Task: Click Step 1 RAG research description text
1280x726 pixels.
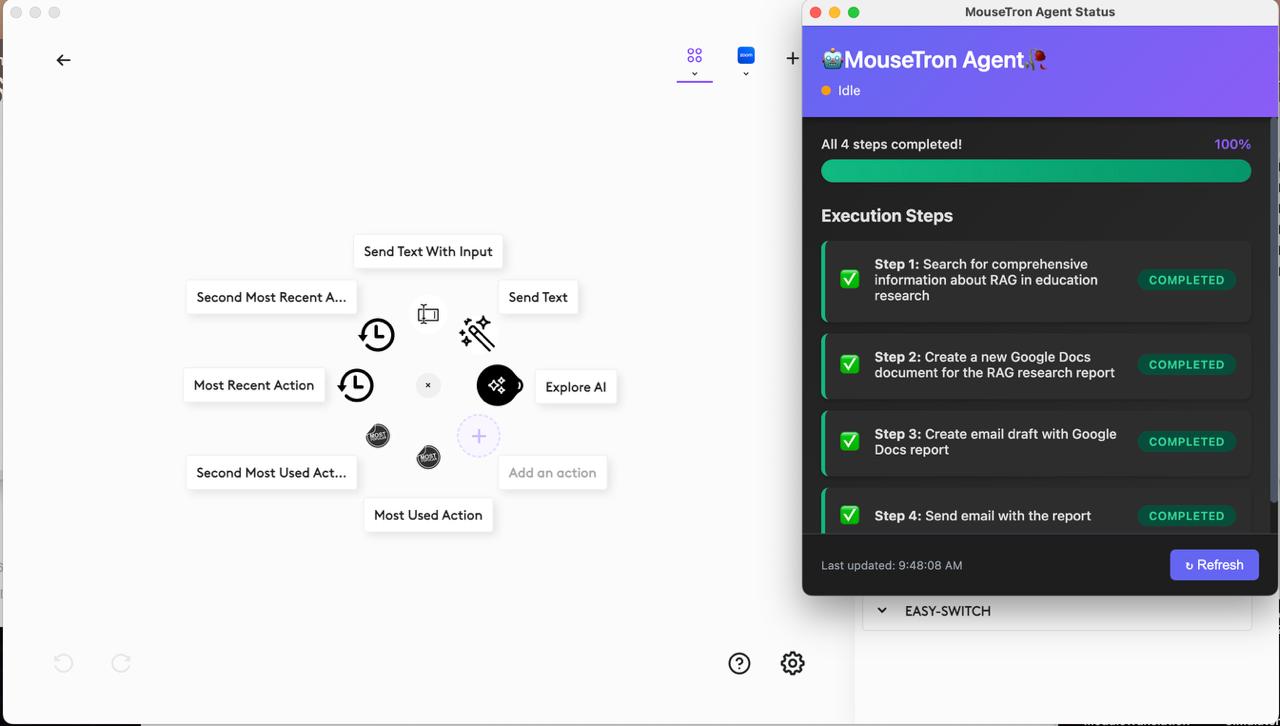Action: pyautogui.click(x=986, y=280)
